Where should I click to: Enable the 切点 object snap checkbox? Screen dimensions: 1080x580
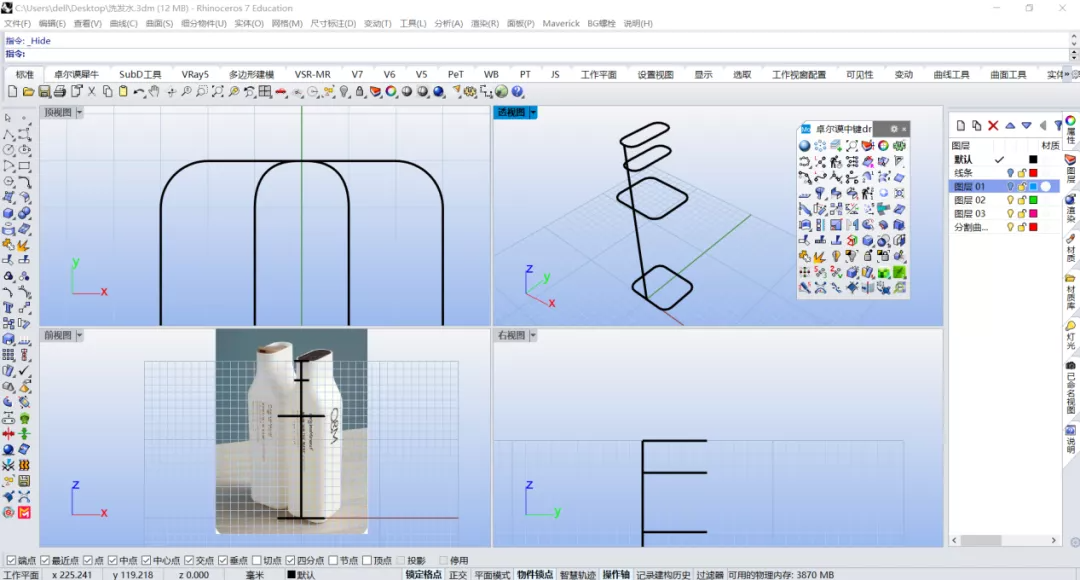pos(257,561)
